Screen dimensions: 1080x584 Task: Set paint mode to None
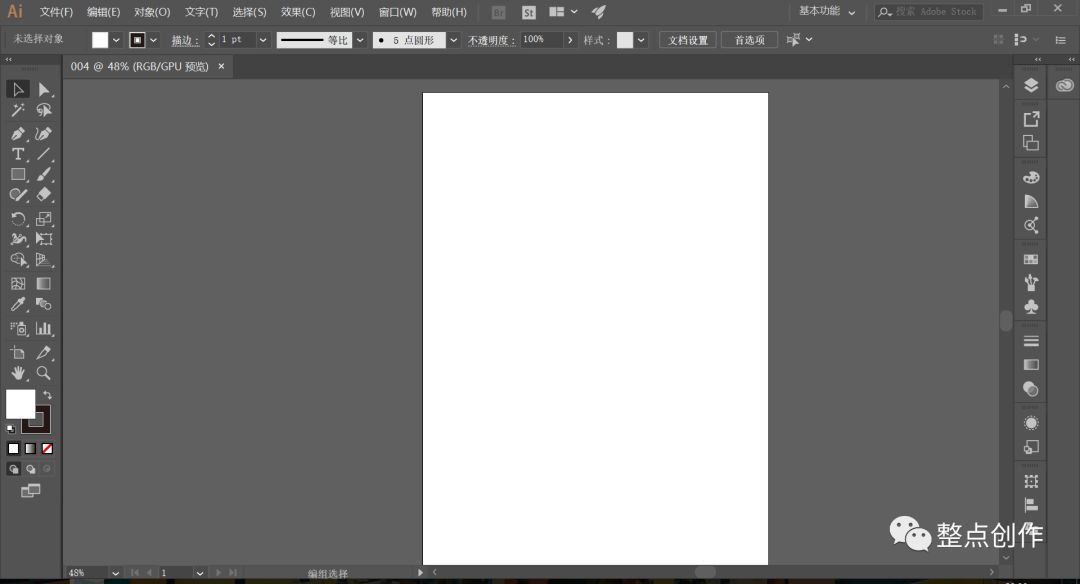coord(48,449)
